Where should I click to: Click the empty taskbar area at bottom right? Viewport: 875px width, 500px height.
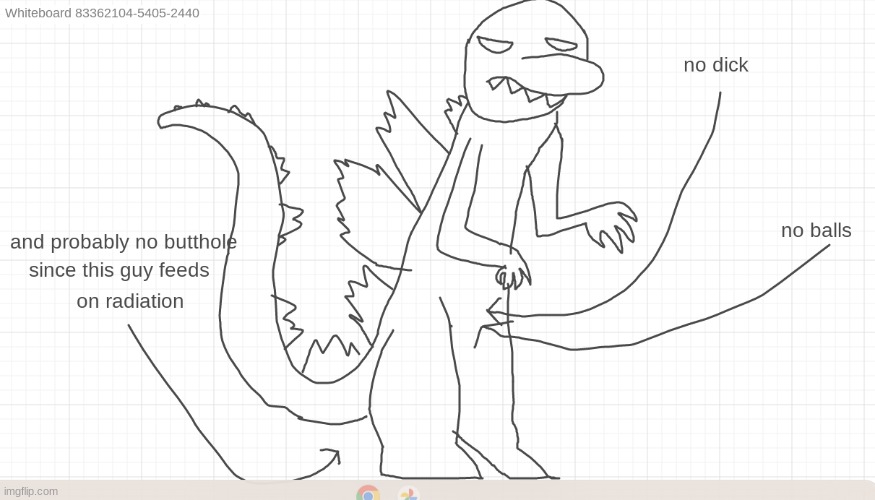tap(700, 491)
